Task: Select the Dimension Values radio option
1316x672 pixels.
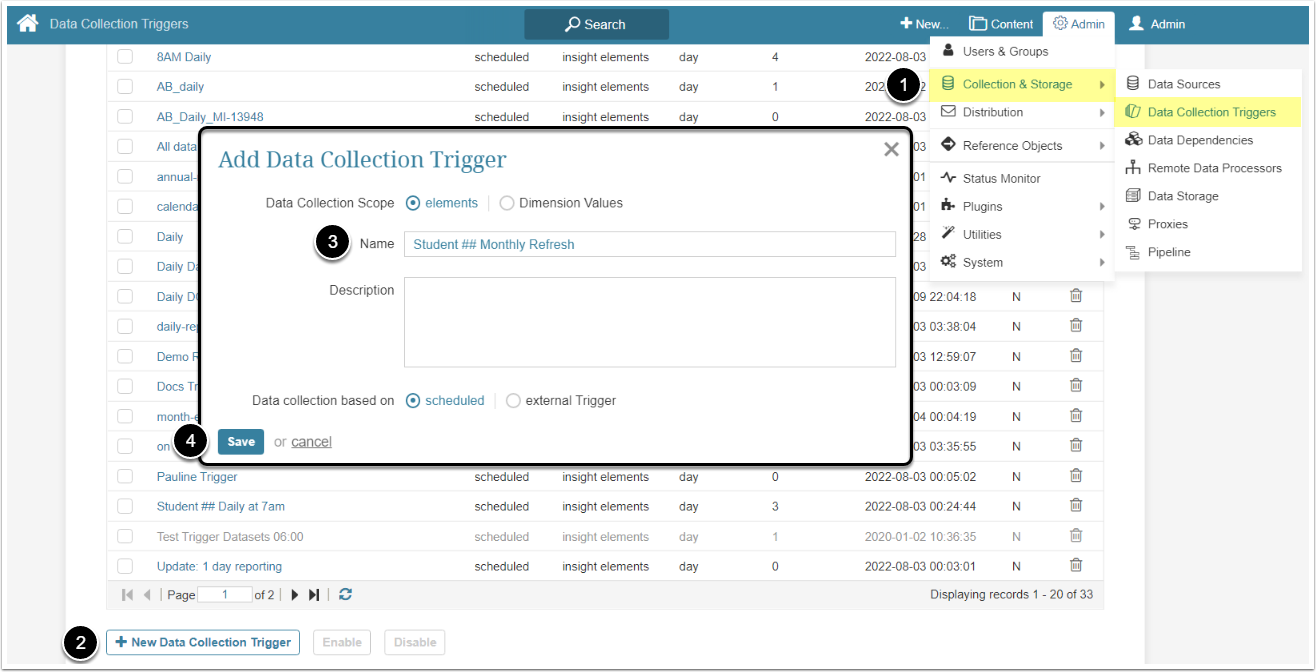Action: (x=507, y=203)
